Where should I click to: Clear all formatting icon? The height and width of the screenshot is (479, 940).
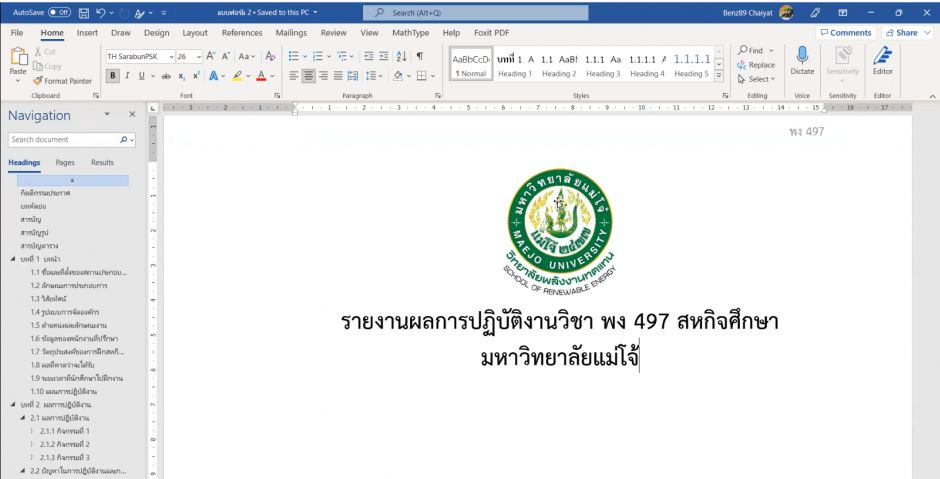(x=270, y=56)
